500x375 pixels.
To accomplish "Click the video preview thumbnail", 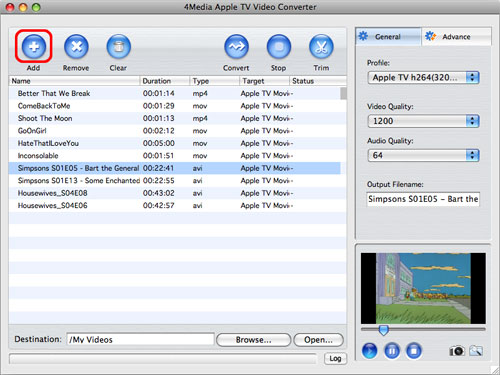I will point(423,288).
